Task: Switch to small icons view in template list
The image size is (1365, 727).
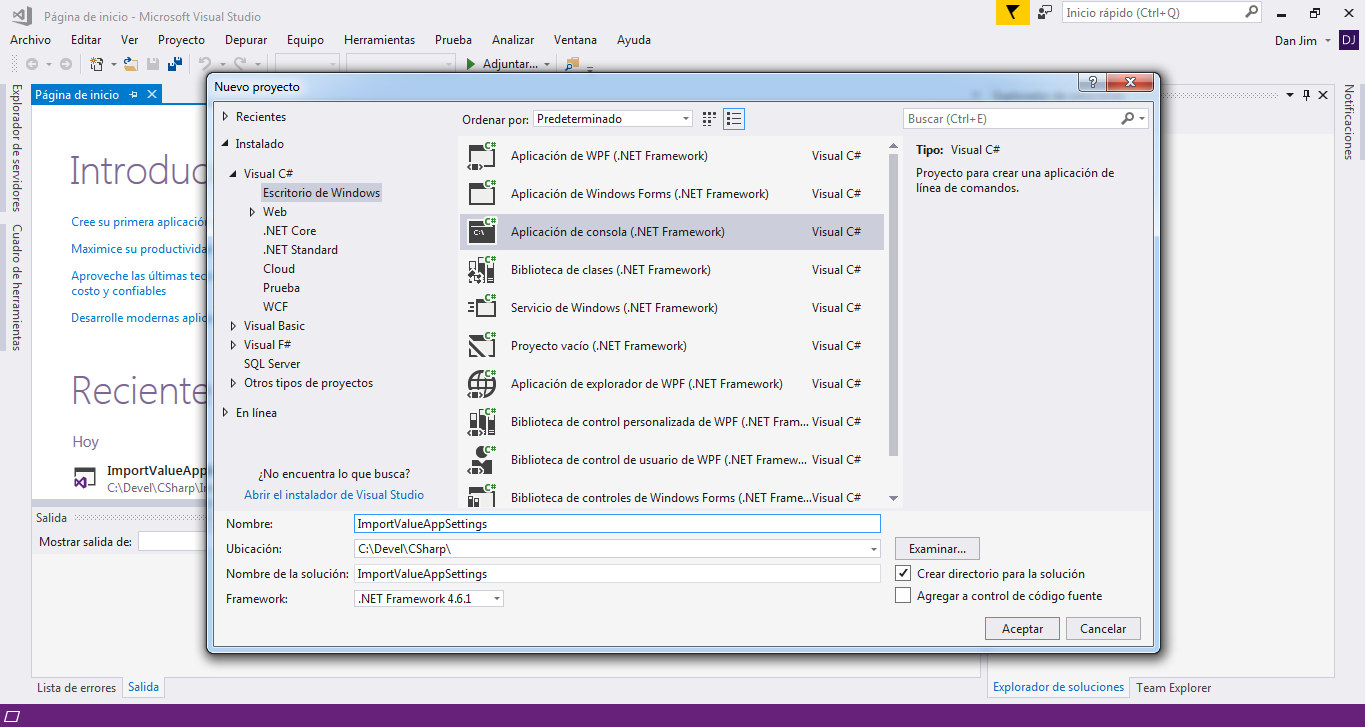Action: pyautogui.click(x=709, y=119)
